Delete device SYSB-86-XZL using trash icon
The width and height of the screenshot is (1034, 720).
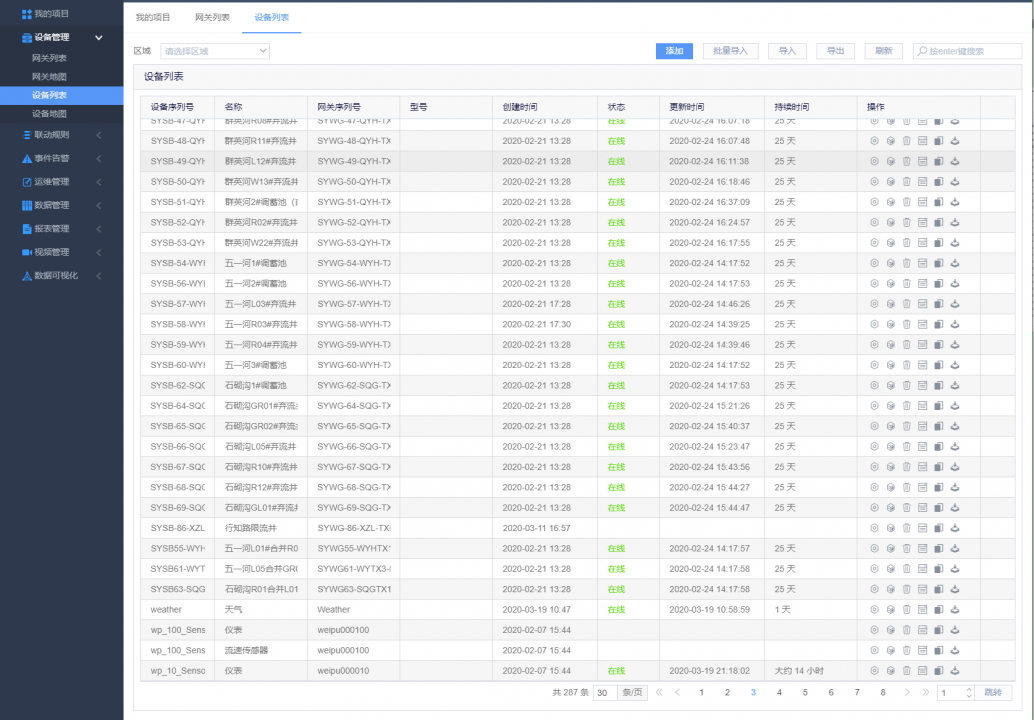907,528
